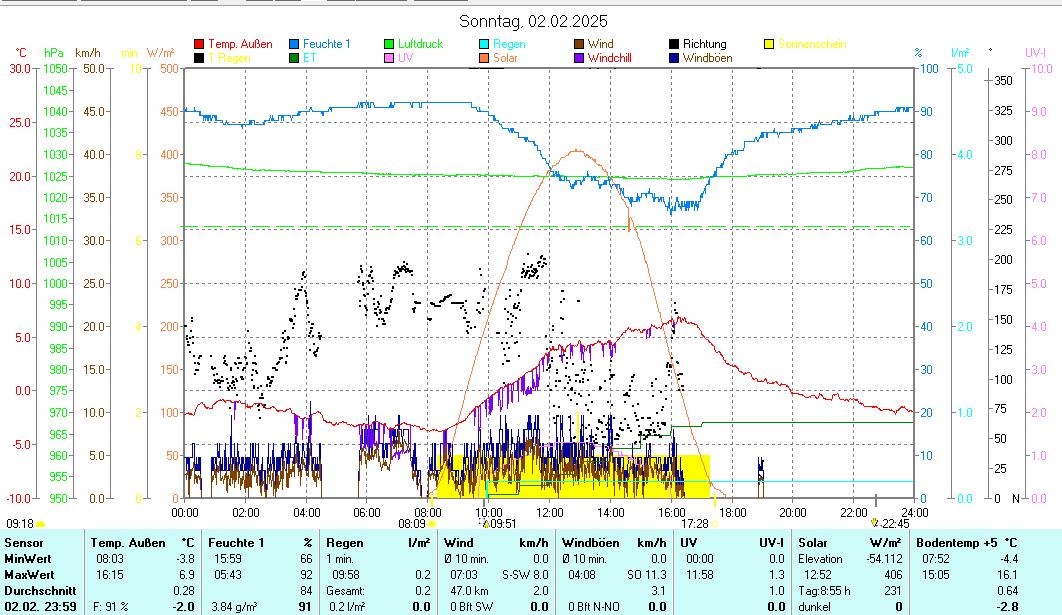Click the current soil temperature -2.8
Viewport: 1062px width, 615px height.
(1008, 607)
